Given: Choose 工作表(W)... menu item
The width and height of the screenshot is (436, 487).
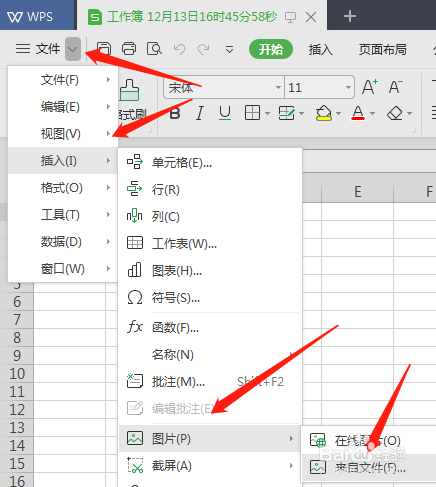Looking at the screenshot, I should (210, 243).
